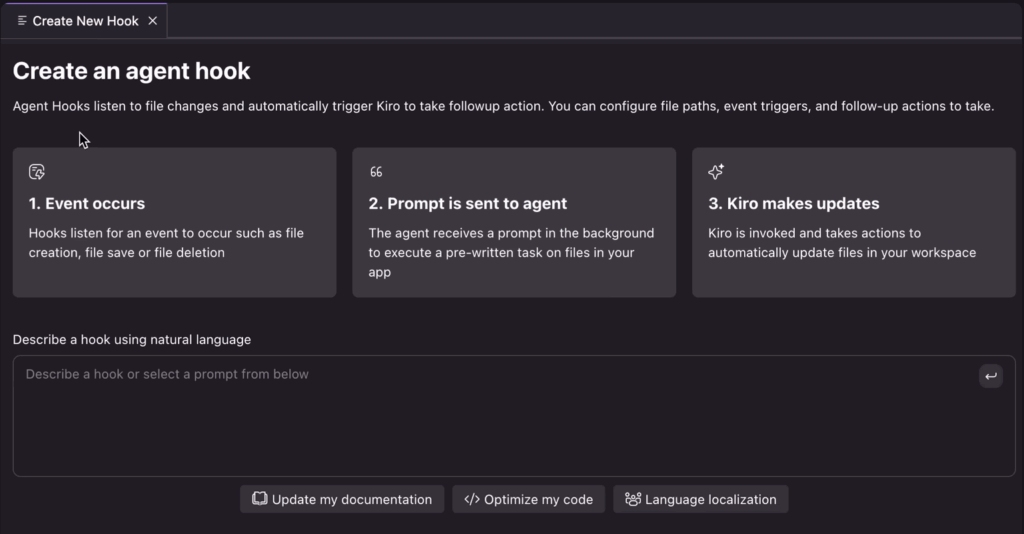The height and width of the screenshot is (534, 1024).
Task: Submit the hook description with enter arrow
Action: coord(991,376)
